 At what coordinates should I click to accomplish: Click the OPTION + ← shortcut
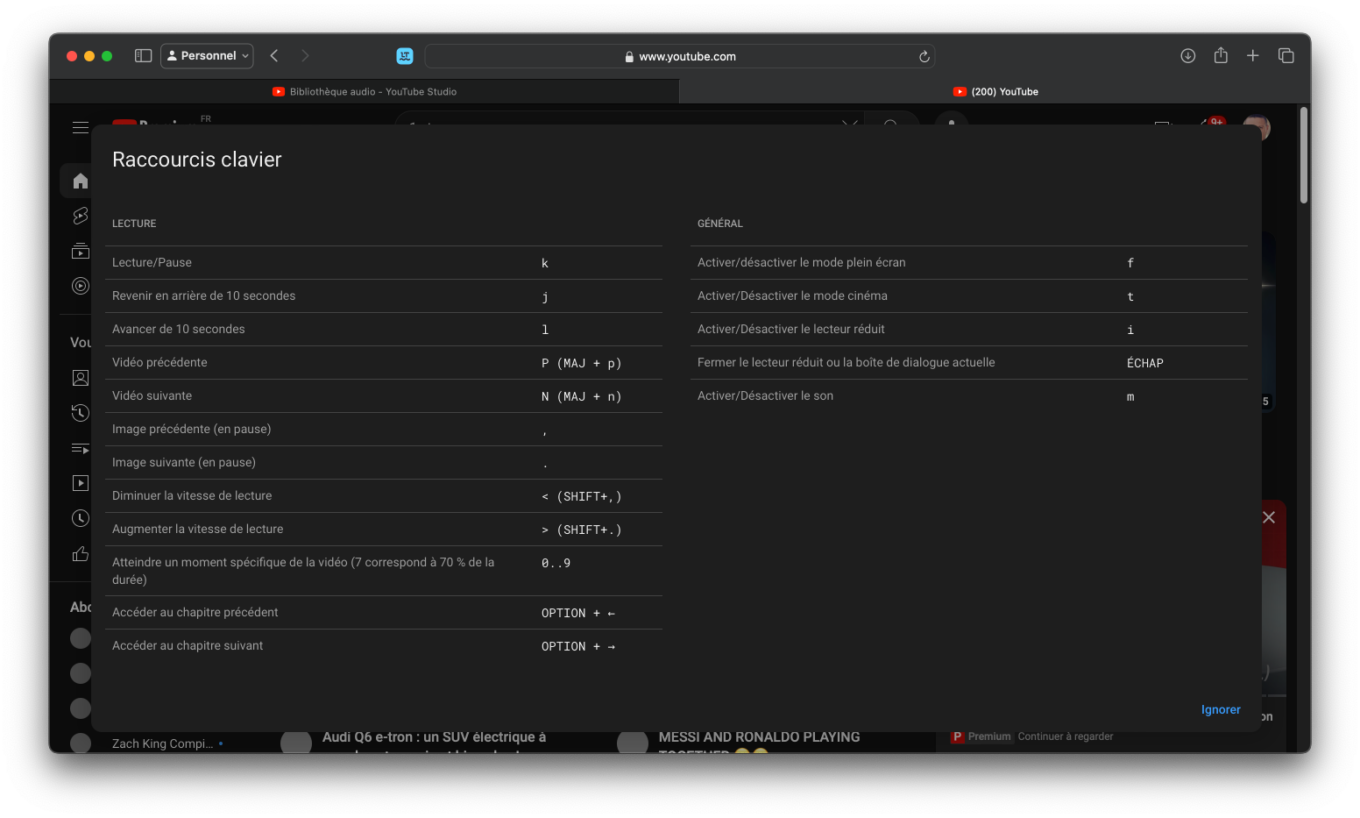[x=578, y=613]
